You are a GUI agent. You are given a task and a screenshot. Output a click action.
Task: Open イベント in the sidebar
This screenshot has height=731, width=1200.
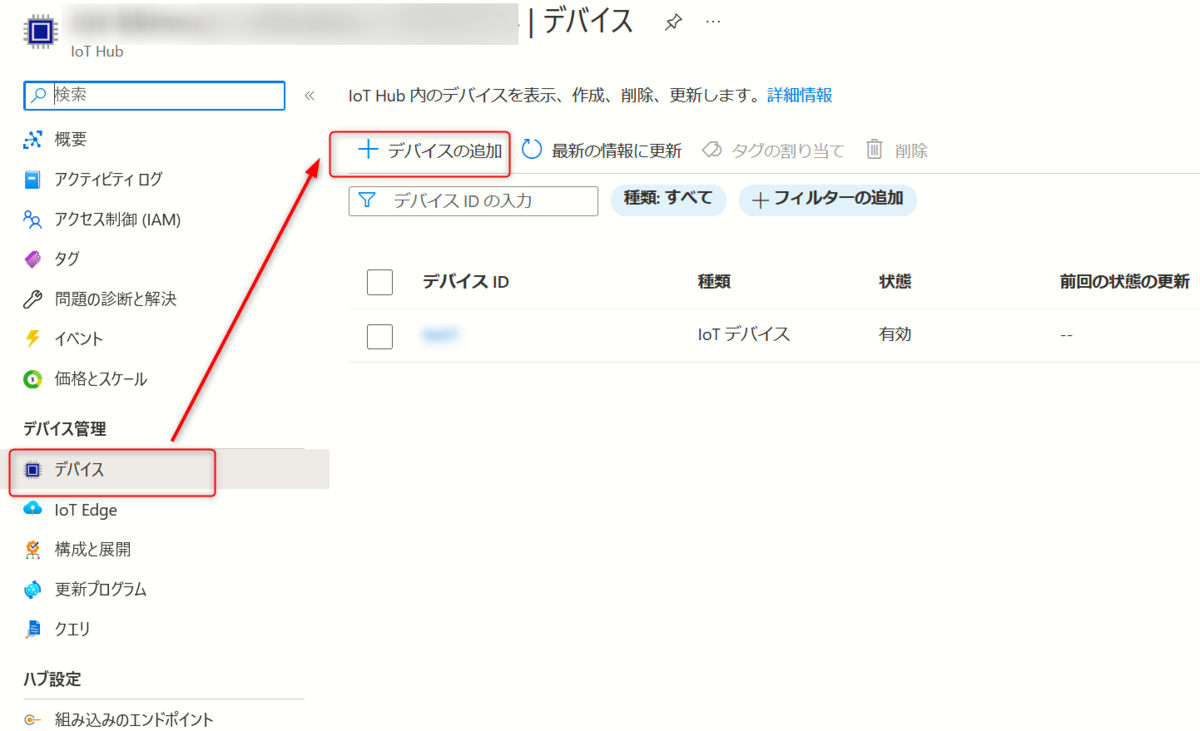pos(79,339)
